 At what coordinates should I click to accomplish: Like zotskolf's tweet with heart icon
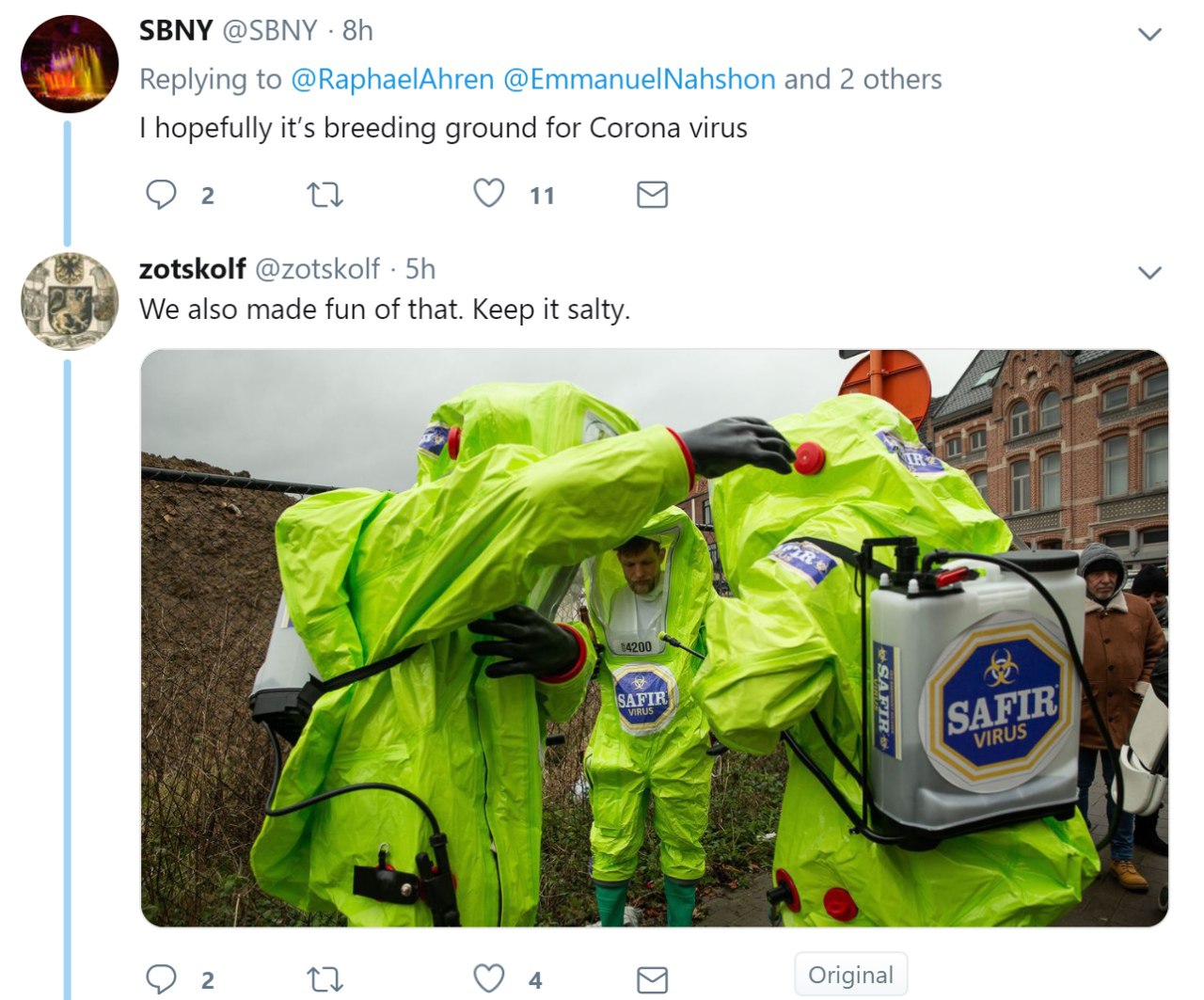click(x=488, y=978)
